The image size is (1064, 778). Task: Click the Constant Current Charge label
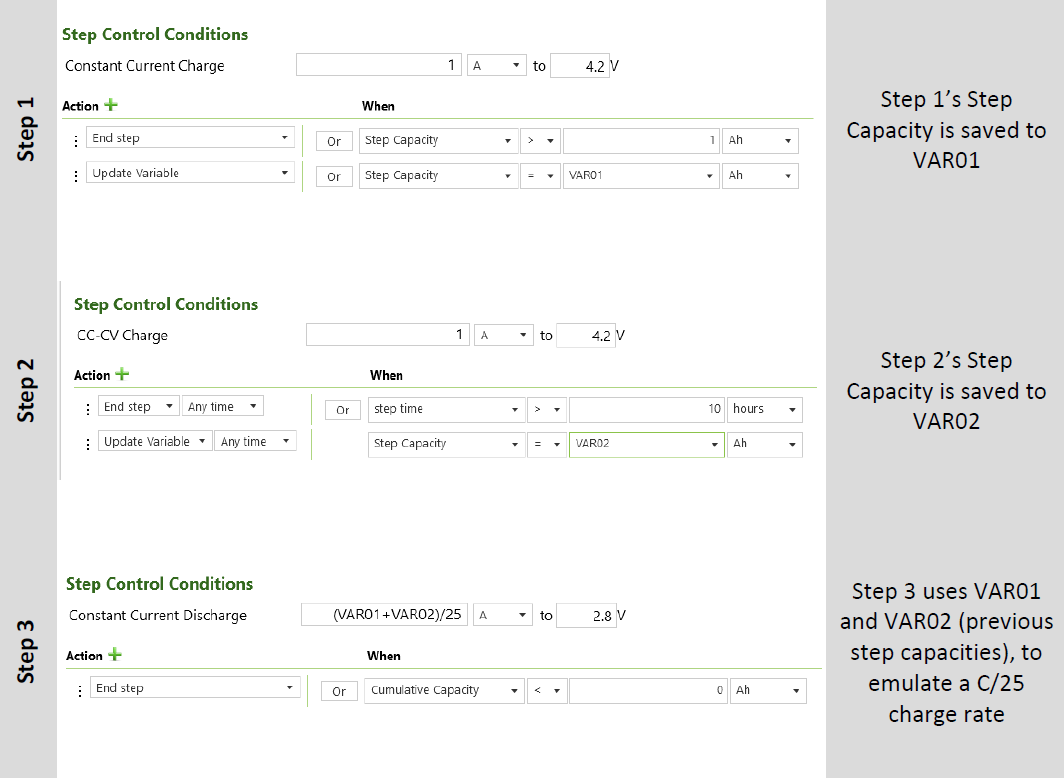(x=145, y=66)
